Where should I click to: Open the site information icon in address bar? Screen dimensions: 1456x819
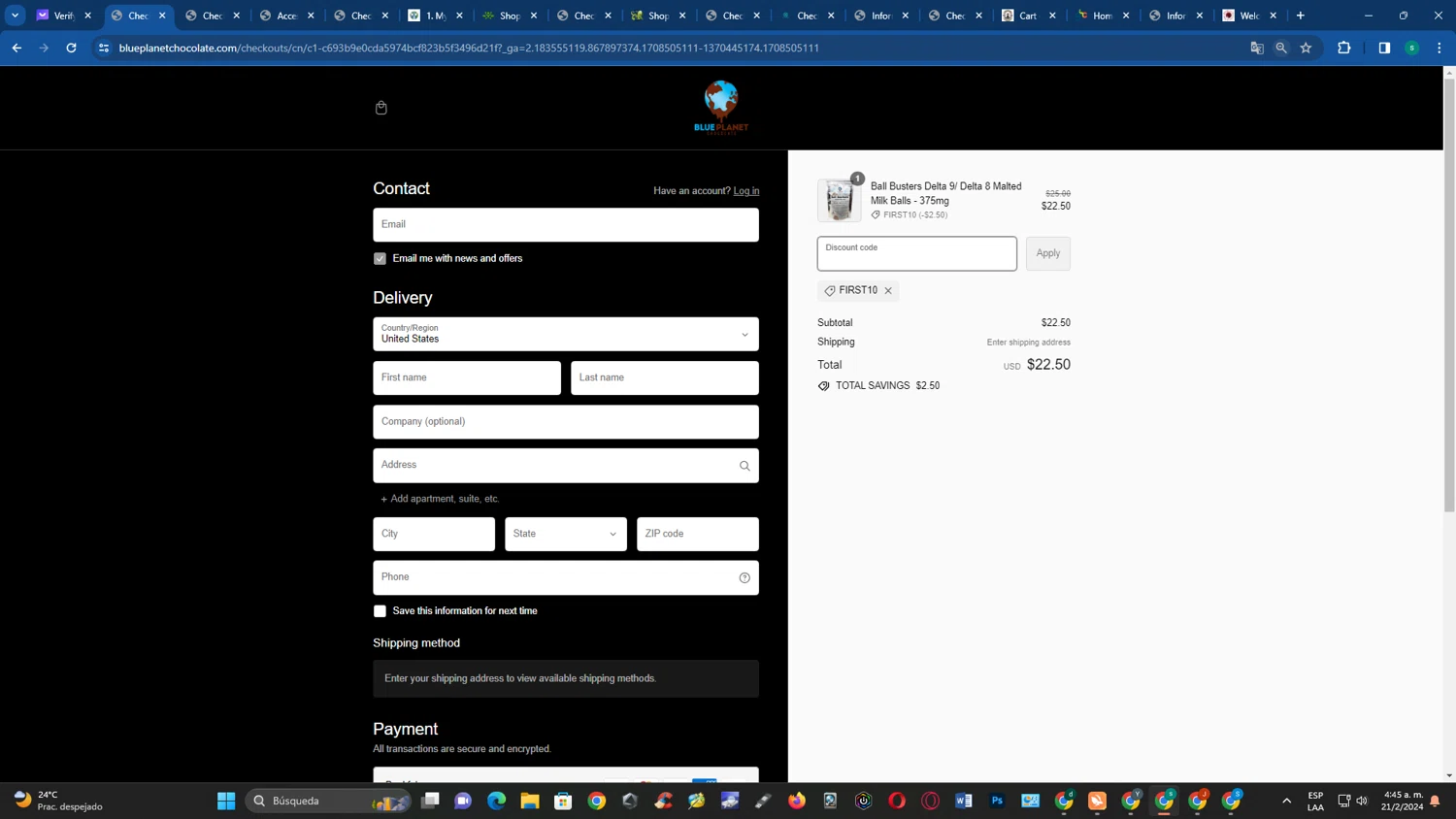click(x=104, y=48)
